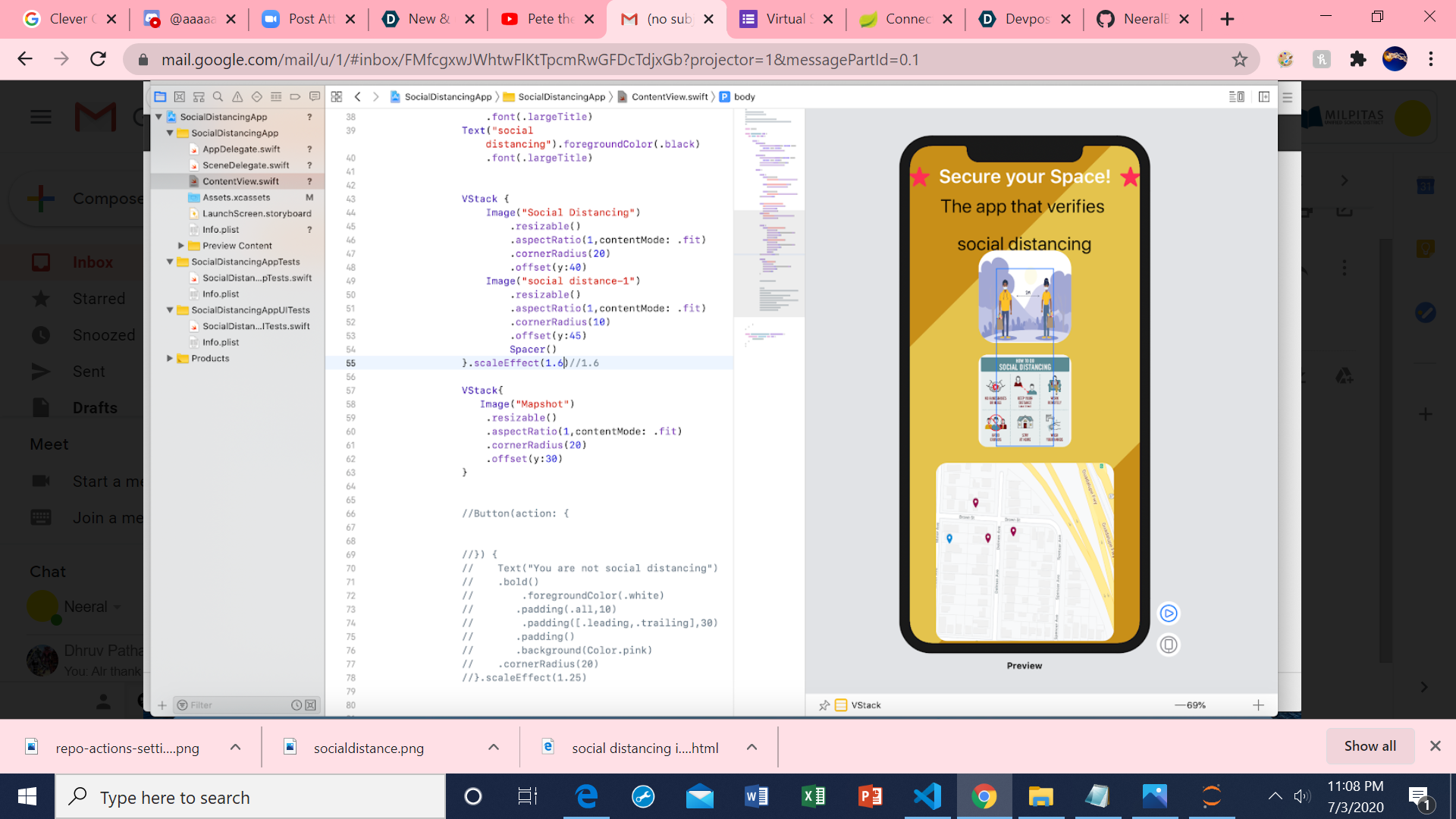Increase preview zoom with the plus control

coord(1259,704)
